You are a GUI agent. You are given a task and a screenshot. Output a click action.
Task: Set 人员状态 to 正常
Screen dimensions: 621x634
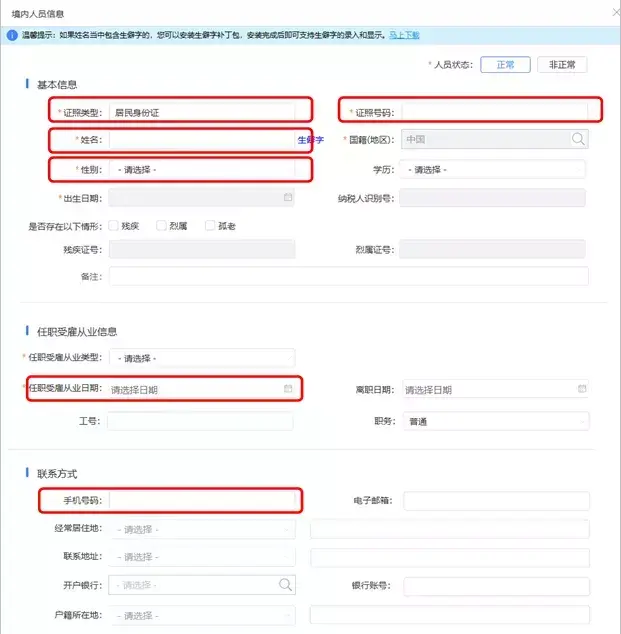coord(505,65)
